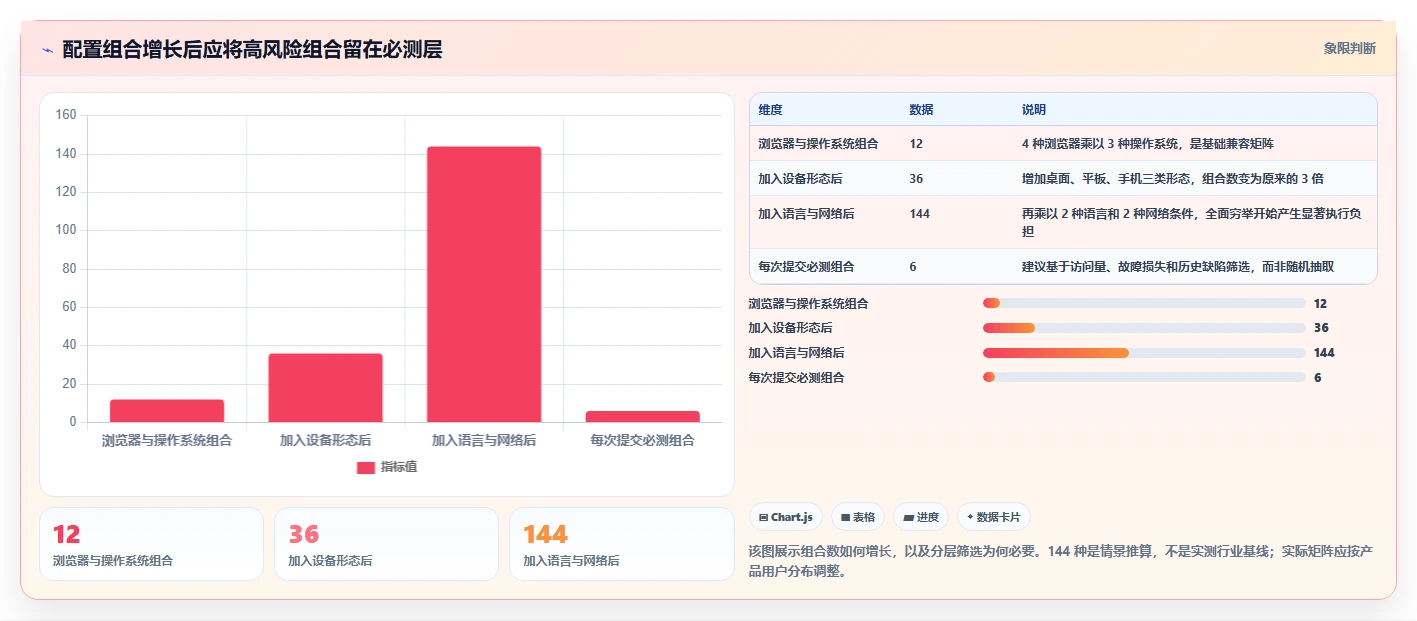Image resolution: width=1417 pixels, height=621 pixels.
Task: Click the 象限判断 label in header
Action: coord(1349,48)
